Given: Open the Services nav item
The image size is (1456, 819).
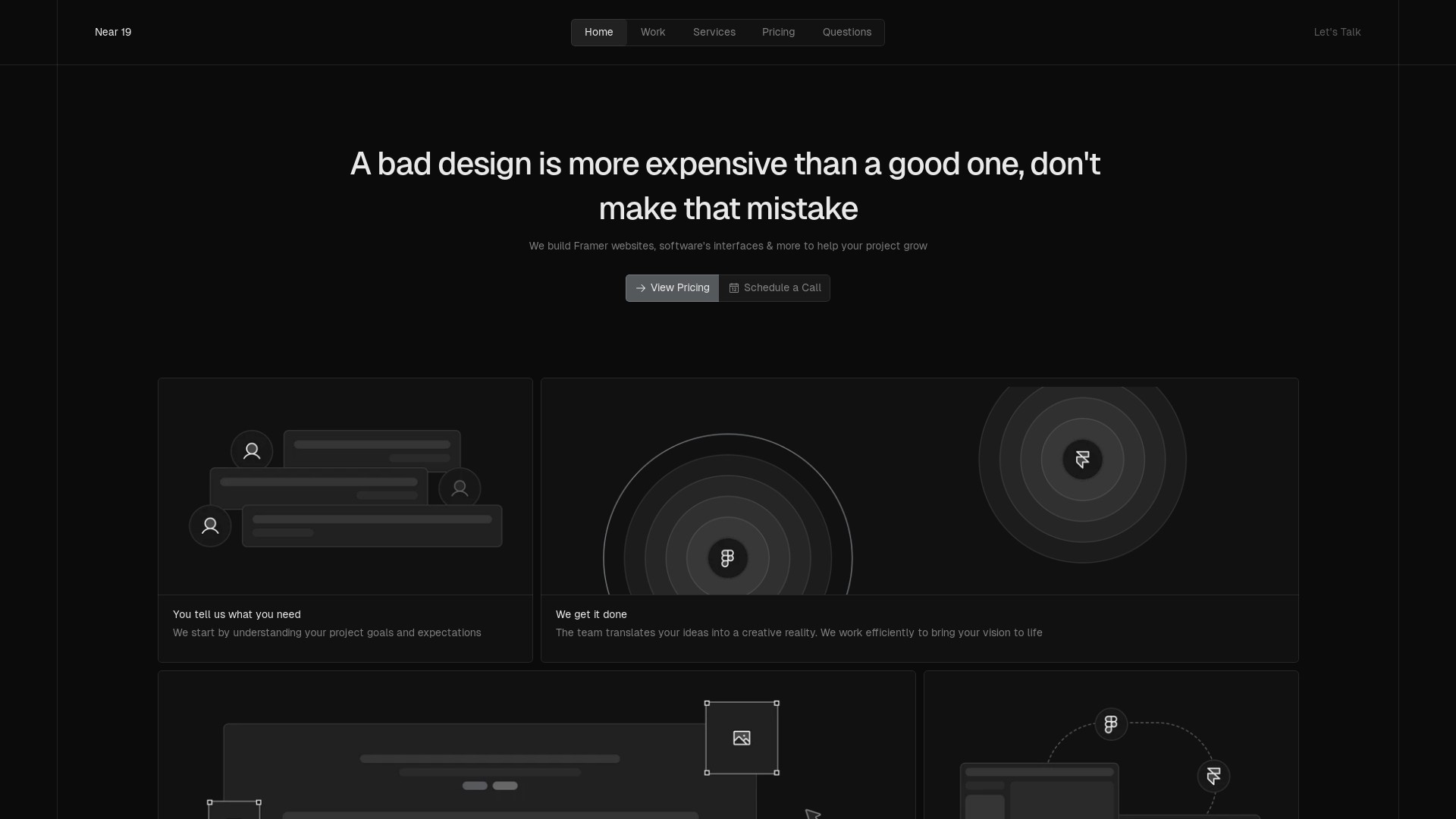Looking at the screenshot, I should pos(714,33).
